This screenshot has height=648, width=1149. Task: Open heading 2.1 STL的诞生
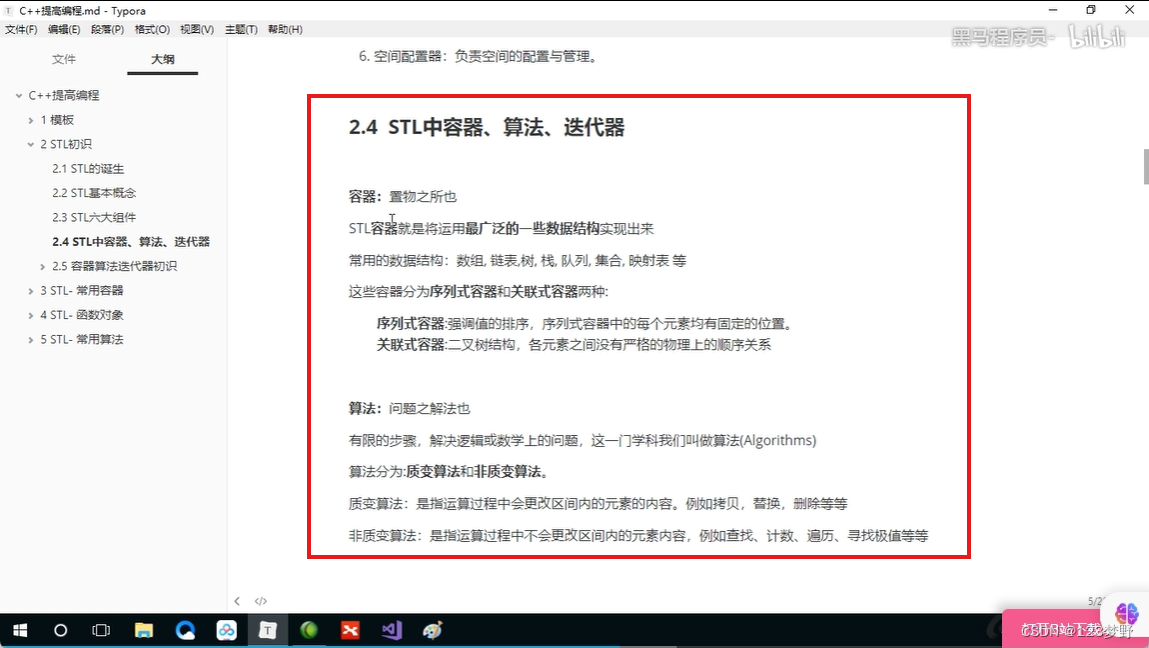tap(87, 168)
